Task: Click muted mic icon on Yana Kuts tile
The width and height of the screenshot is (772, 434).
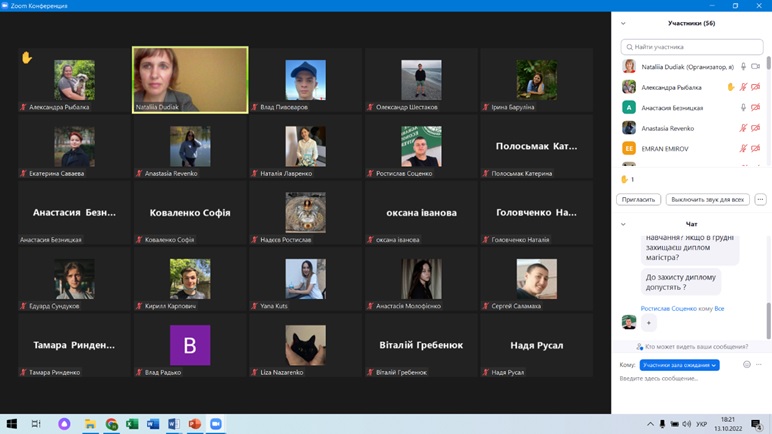Action: point(255,306)
